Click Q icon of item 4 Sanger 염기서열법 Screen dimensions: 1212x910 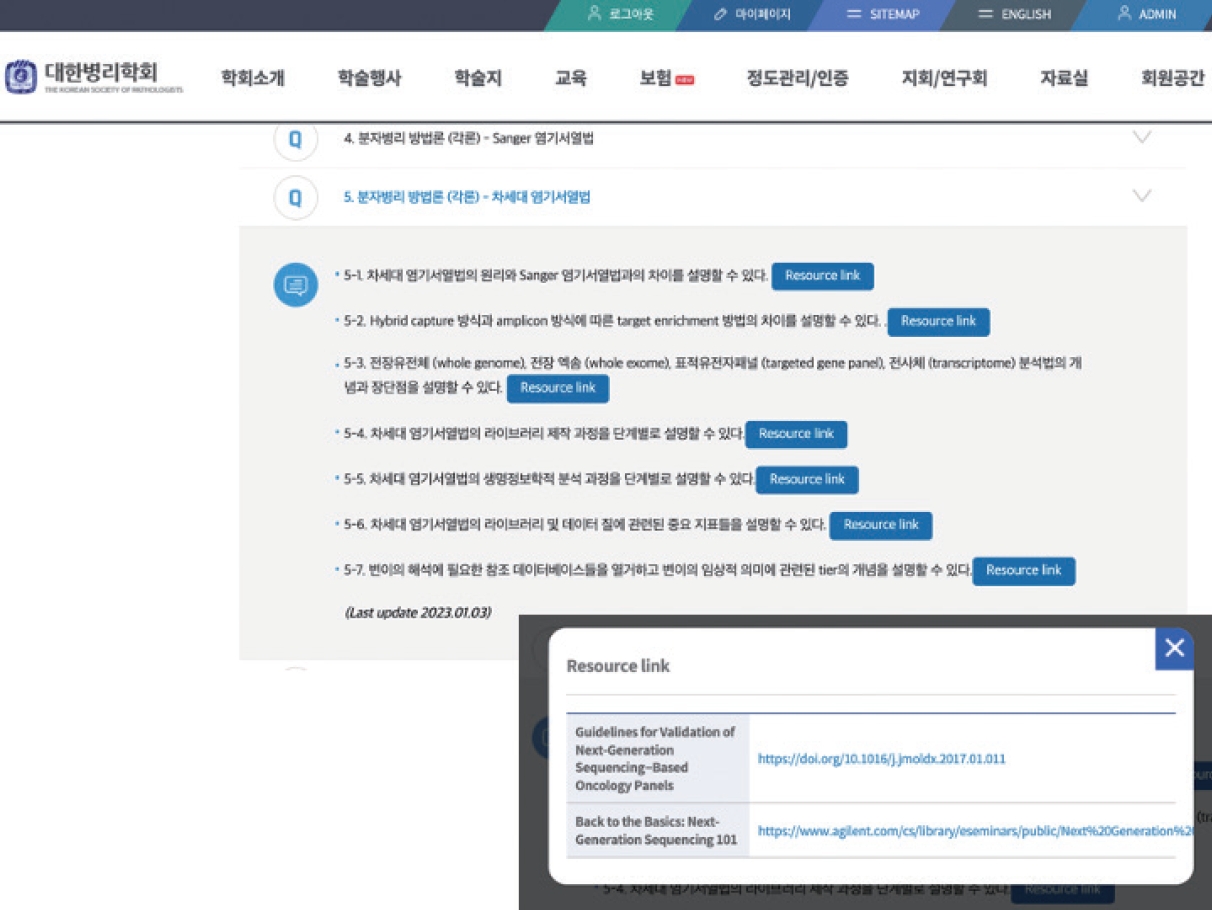coord(296,139)
